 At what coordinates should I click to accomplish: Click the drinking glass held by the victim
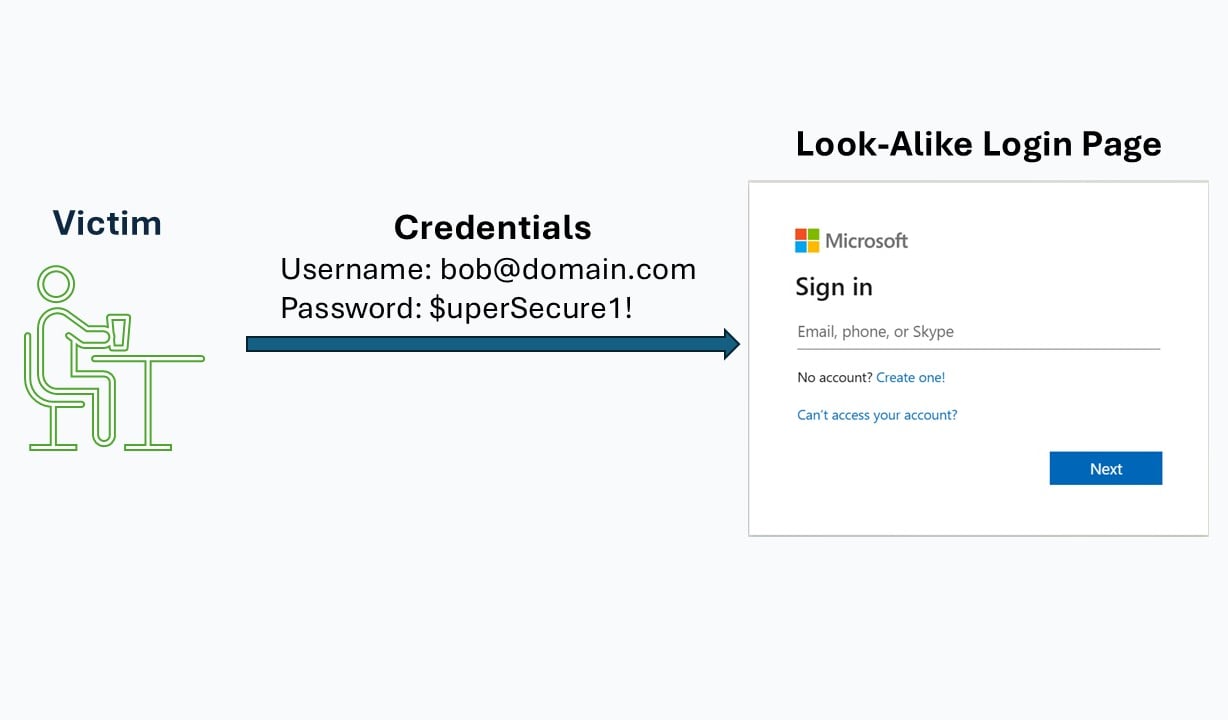pos(119,332)
